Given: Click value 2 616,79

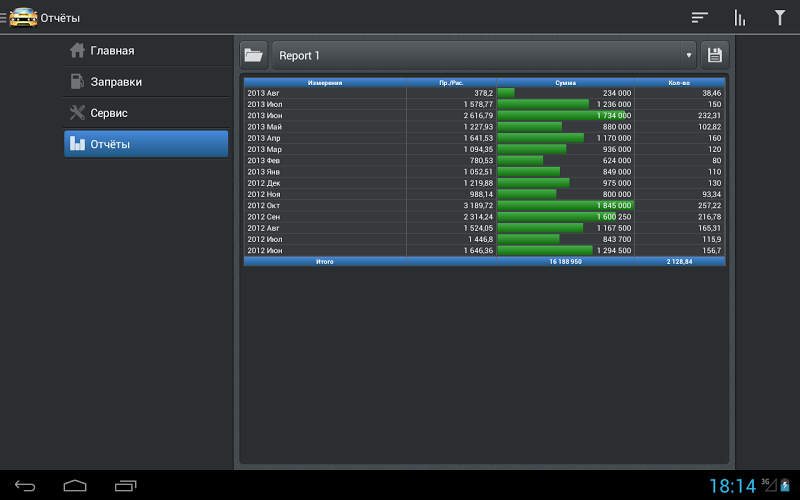Looking at the screenshot, I should pos(478,116).
